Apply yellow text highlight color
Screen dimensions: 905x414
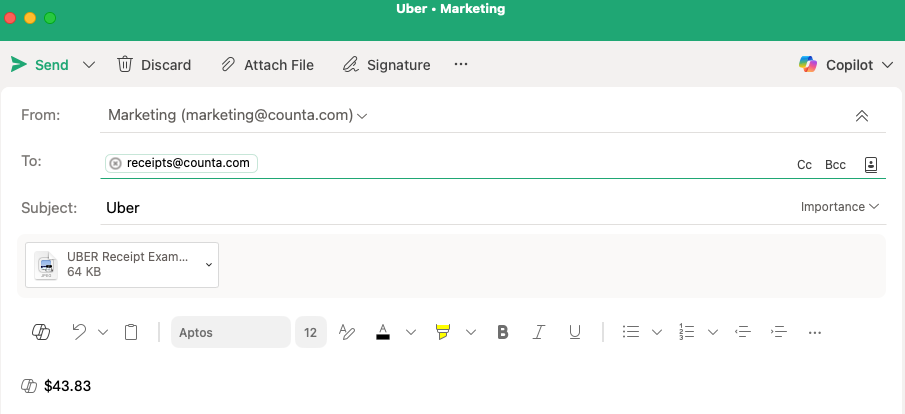coord(444,332)
